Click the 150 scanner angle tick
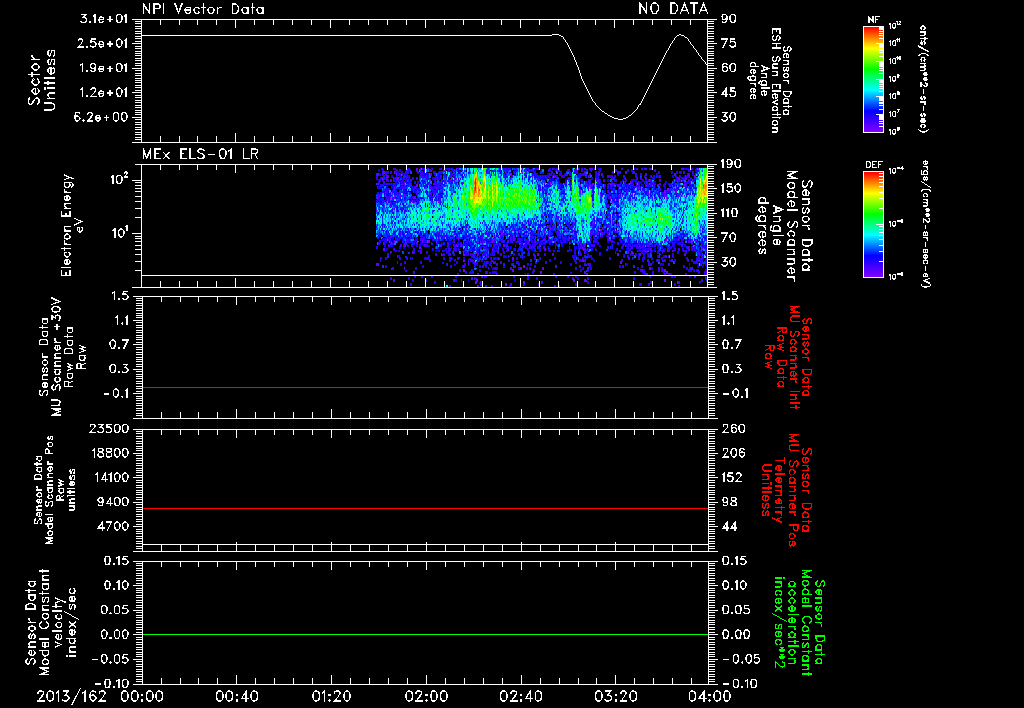This screenshot has height=708, width=1024. click(732, 189)
